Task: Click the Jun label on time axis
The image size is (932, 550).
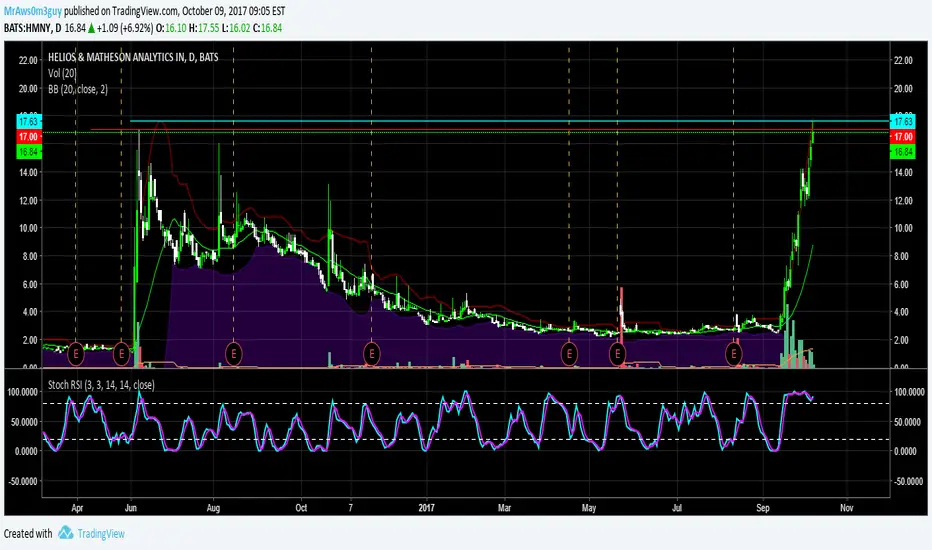Action: (x=131, y=508)
